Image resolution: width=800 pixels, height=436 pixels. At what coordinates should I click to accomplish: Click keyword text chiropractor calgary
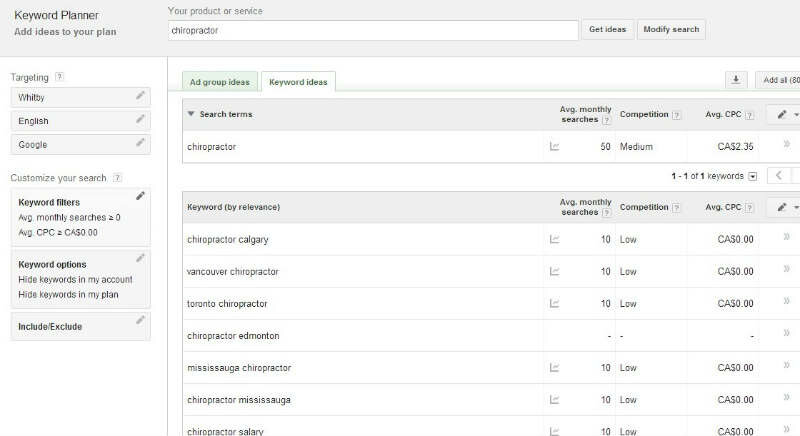[x=228, y=240]
